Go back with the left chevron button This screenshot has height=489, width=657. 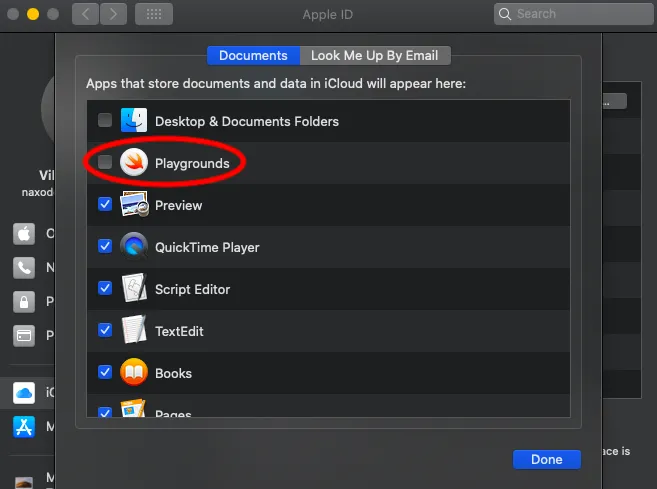pos(85,14)
